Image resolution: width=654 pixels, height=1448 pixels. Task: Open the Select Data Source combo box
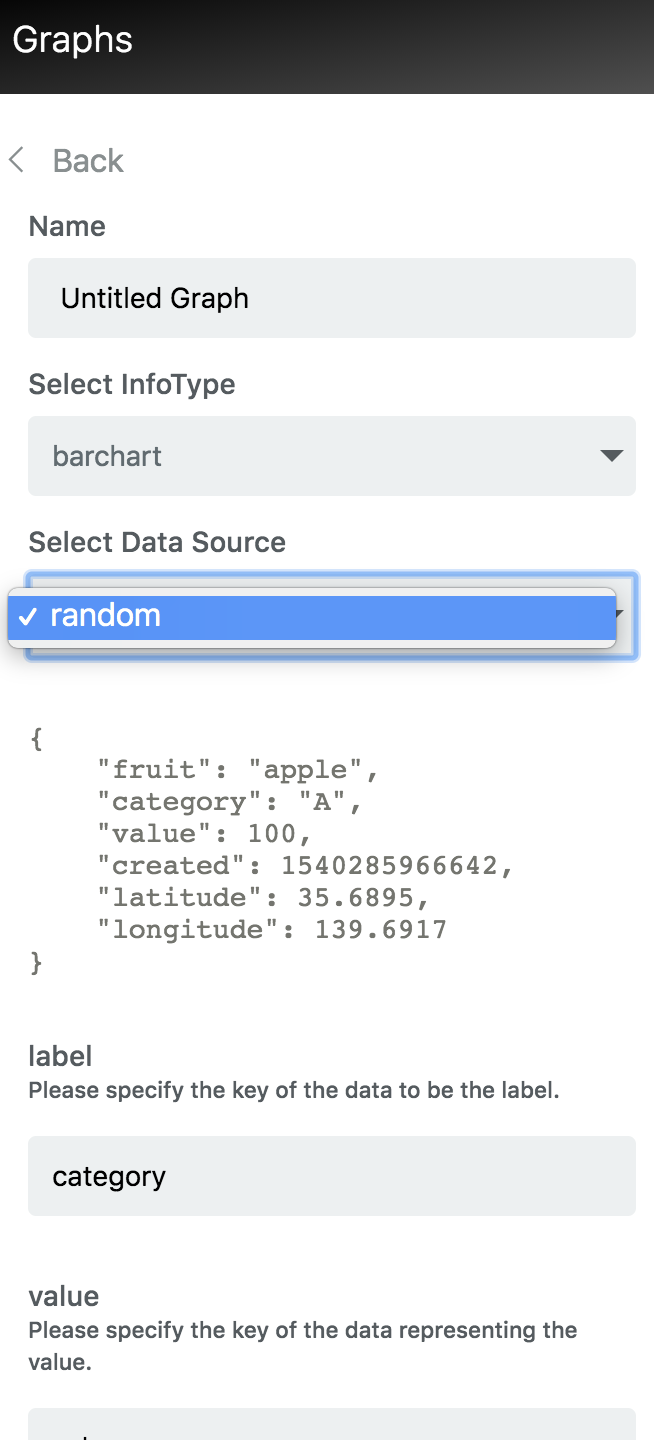click(x=332, y=617)
